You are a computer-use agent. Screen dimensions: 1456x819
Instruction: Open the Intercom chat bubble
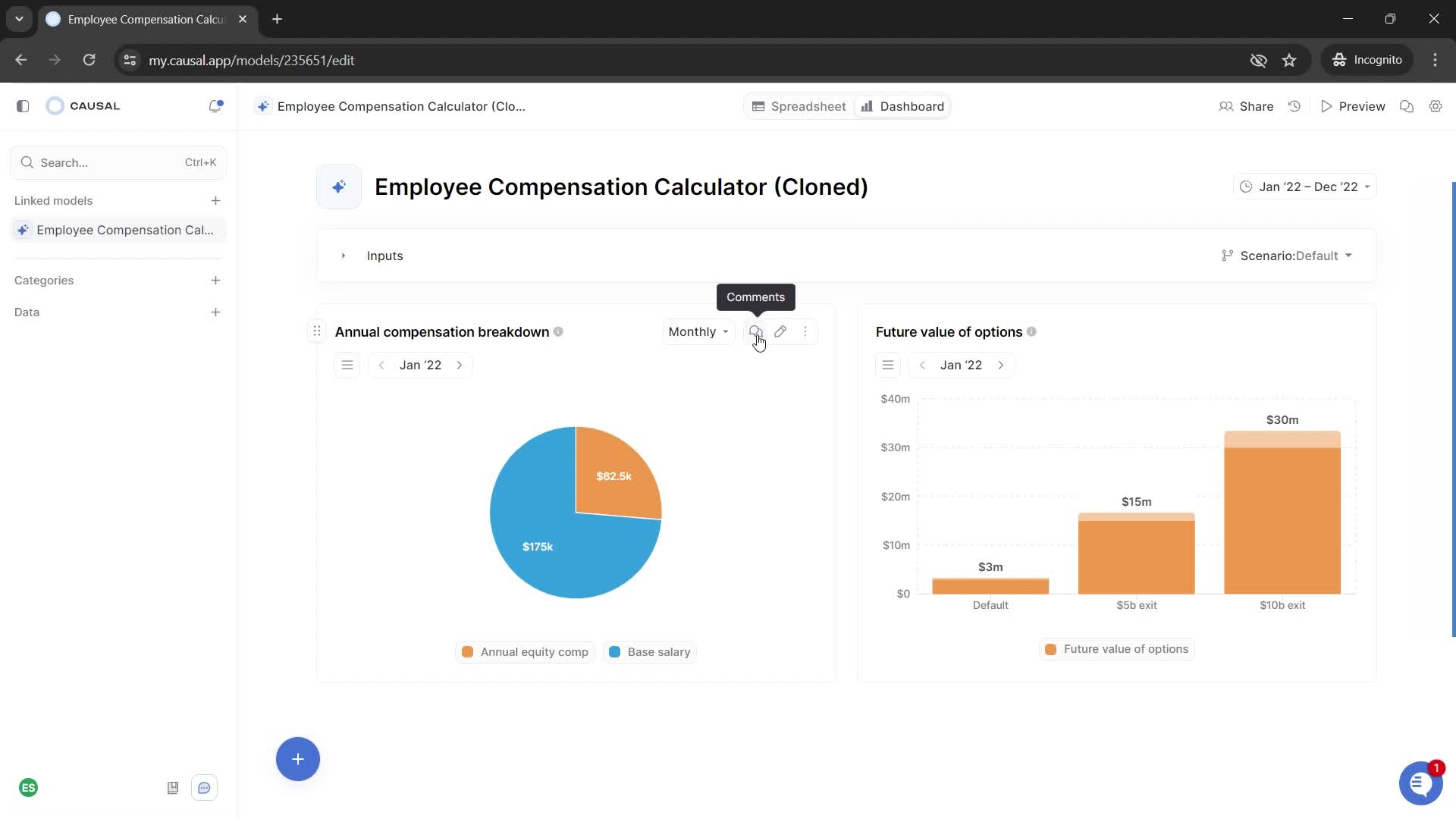[x=1420, y=783]
